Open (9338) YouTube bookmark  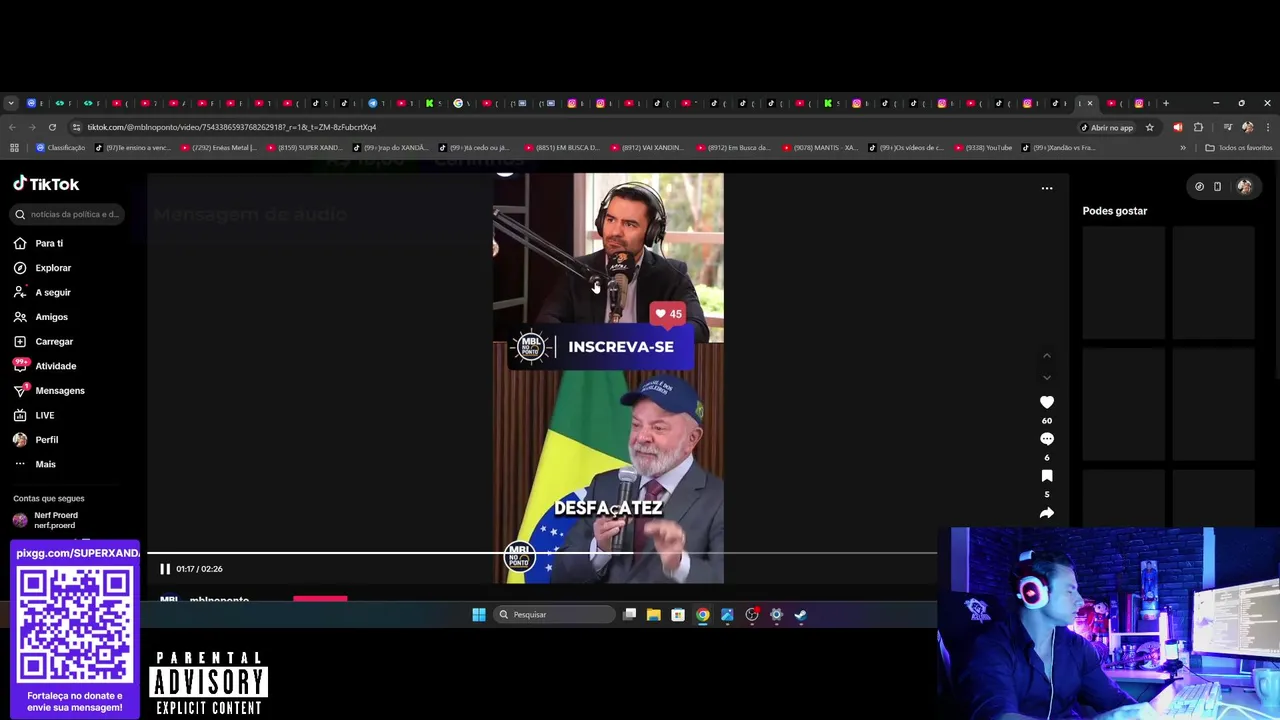pos(983,148)
